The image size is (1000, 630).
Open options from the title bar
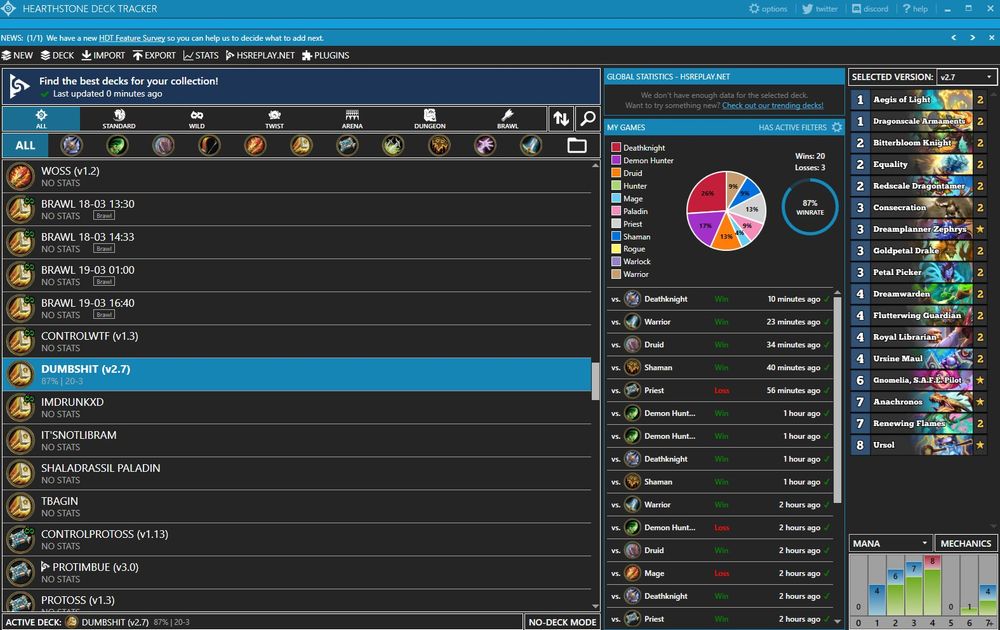click(x=768, y=9)
